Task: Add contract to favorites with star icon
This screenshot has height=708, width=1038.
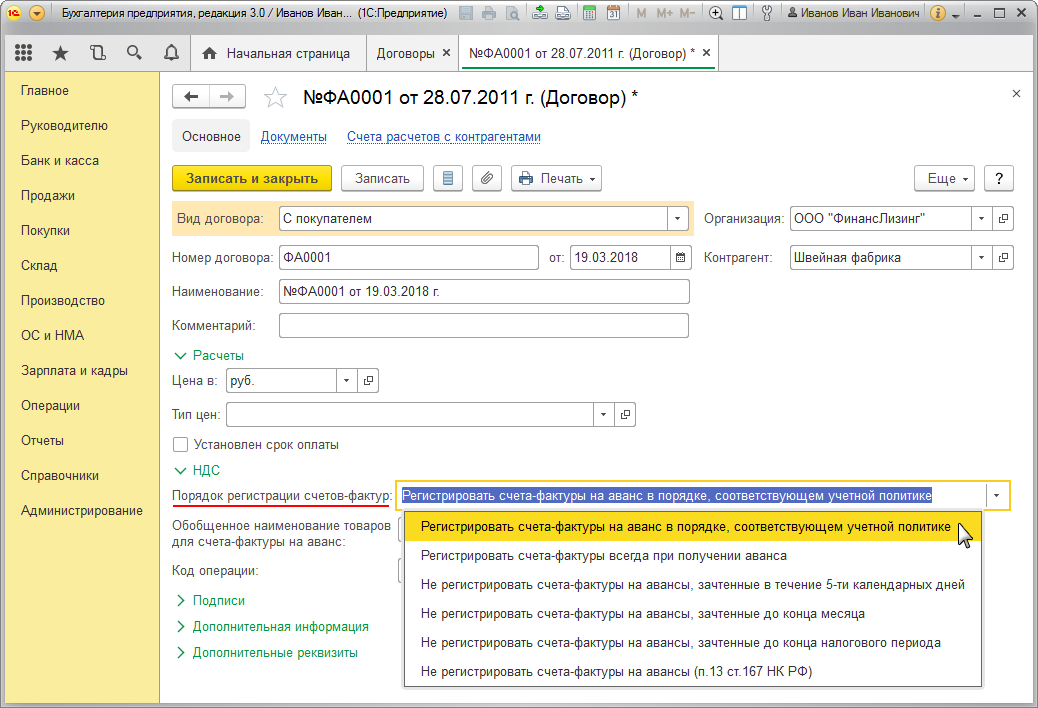Action: coord(275,98)
